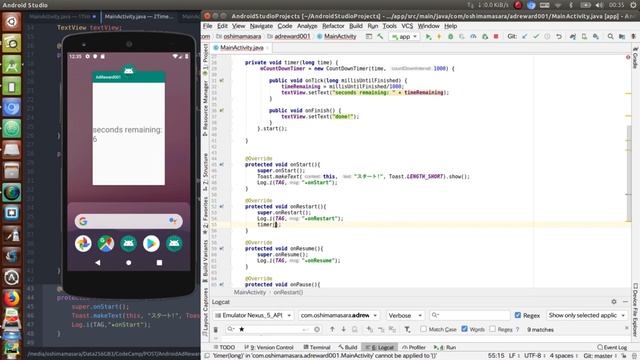Screen dimensions: 640x360
Task: Open the Event Log button
Action: 612,347
